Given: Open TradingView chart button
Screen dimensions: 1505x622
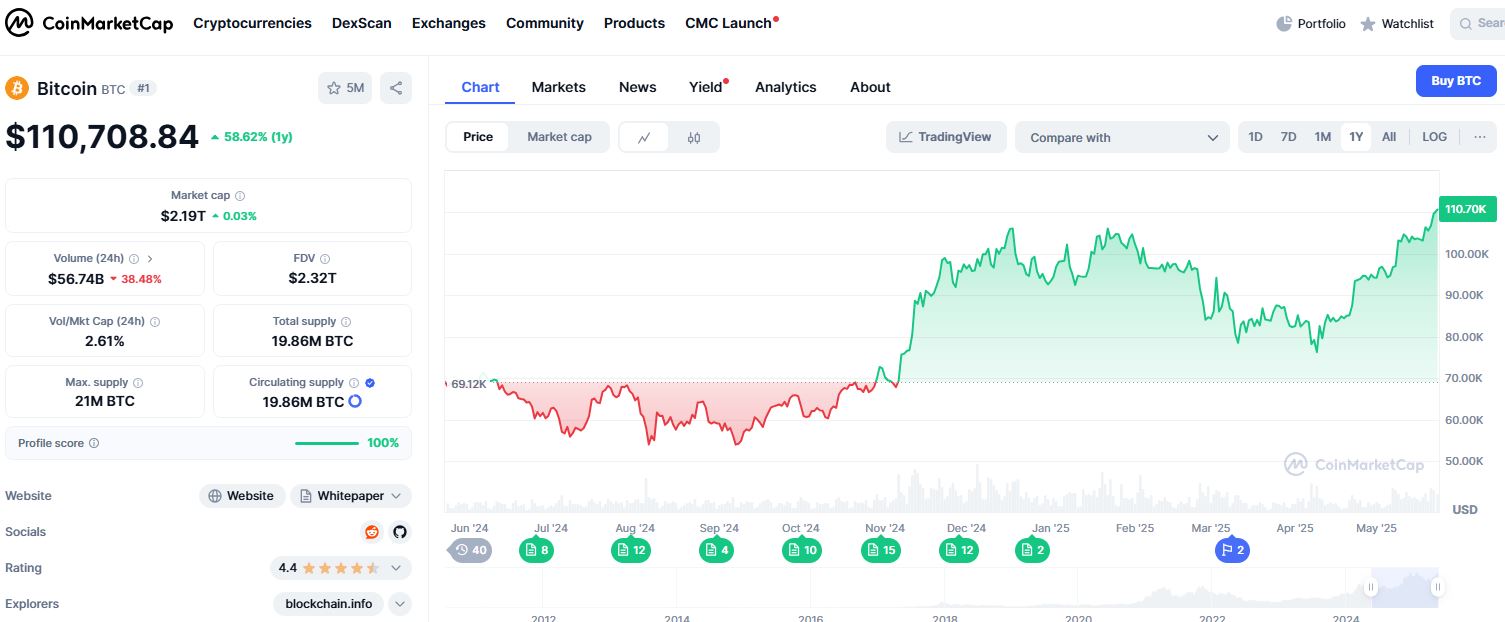Looking at the screenshot, I should pos(945,137).
